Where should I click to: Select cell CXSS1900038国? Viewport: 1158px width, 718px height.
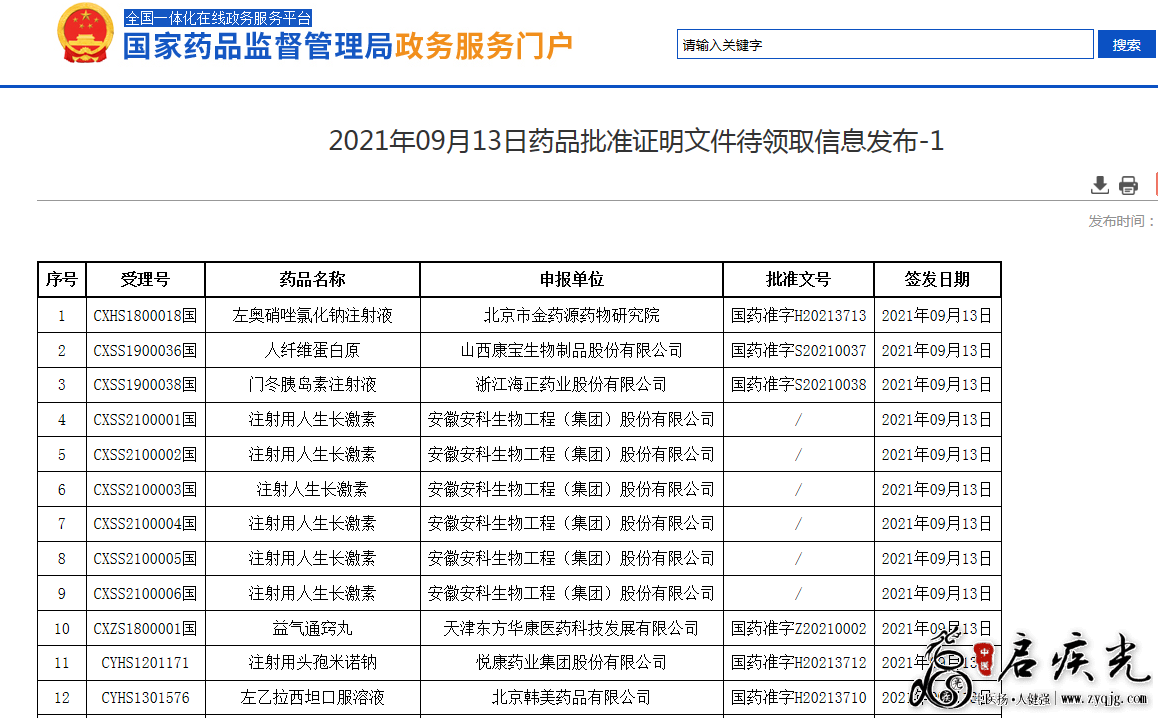pos(145,385)
